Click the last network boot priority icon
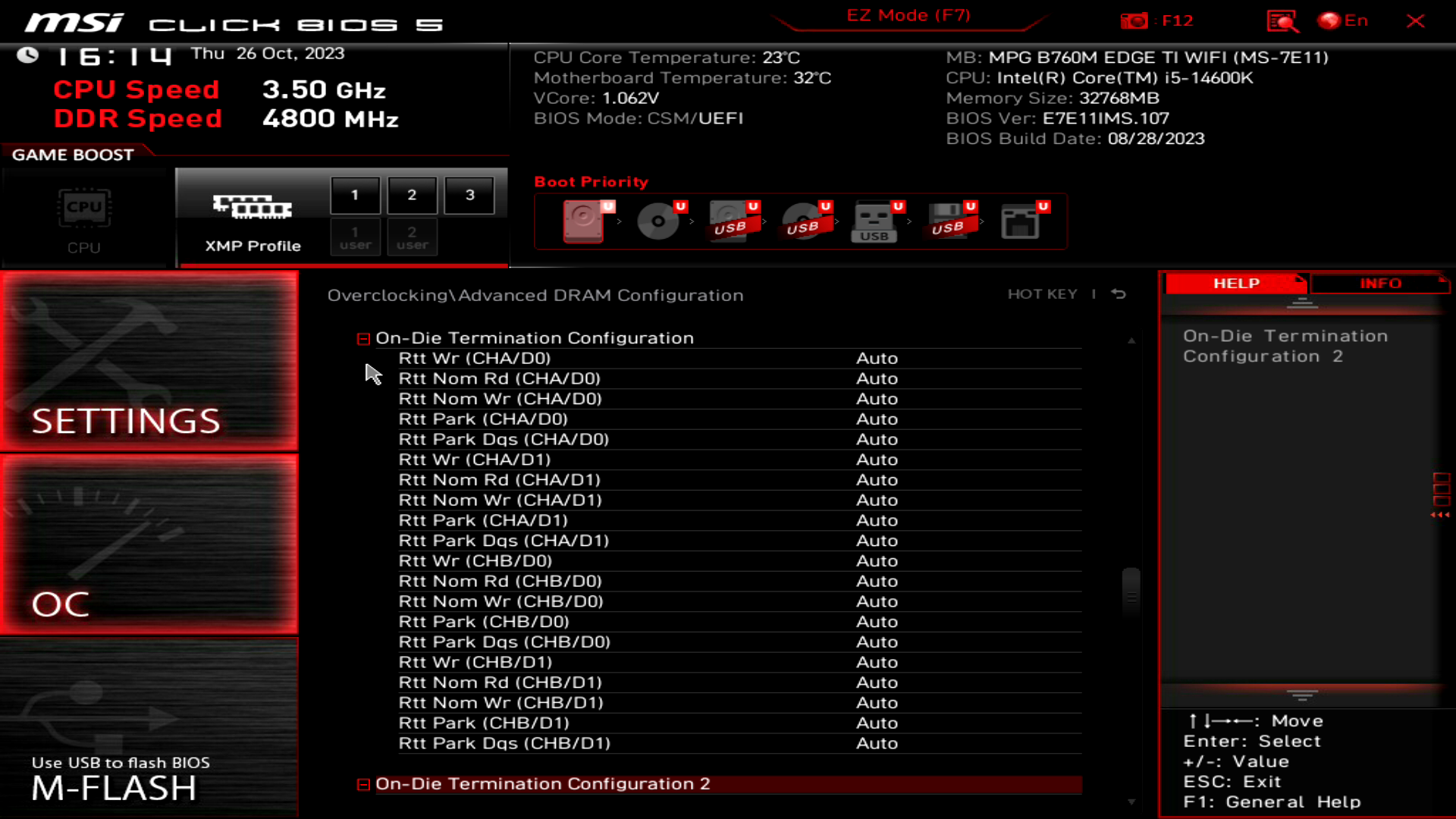1456x819 pixels. tap(1021, 221)
